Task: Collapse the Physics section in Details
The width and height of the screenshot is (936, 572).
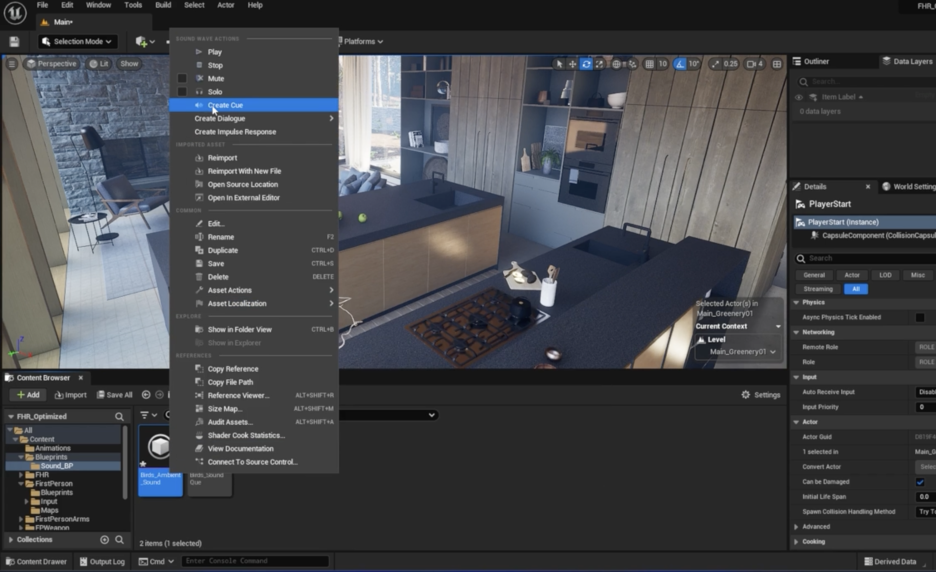Action: tap(796, 302)
